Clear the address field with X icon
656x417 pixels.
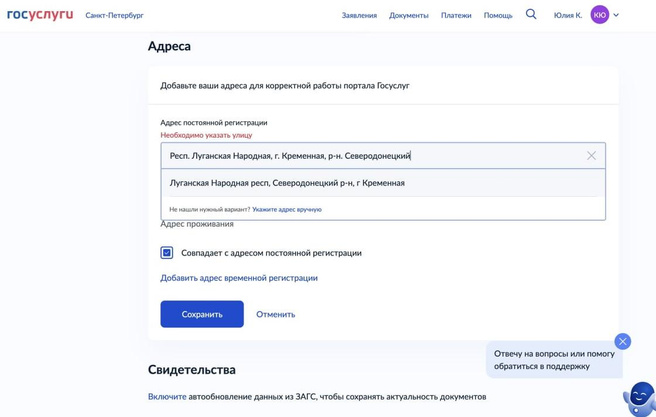coord(591,156)
